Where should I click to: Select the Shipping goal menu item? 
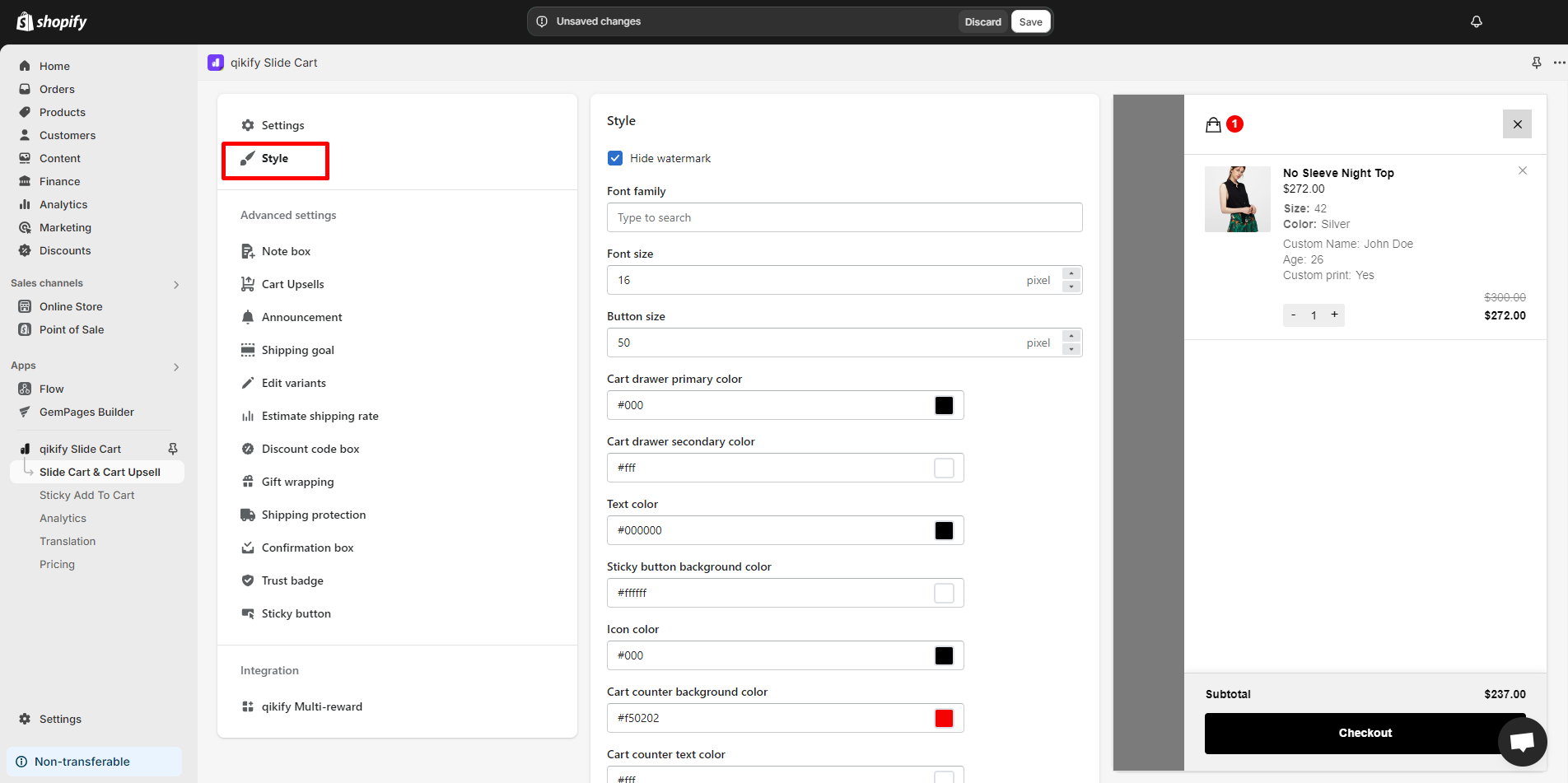[297, 350]
